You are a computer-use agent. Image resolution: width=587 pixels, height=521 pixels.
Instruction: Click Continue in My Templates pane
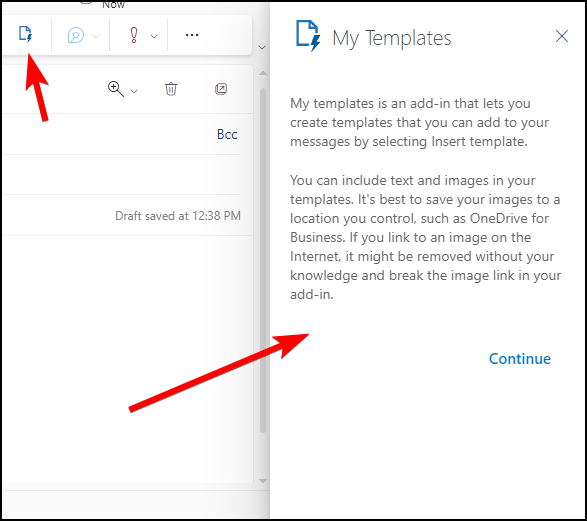[520, 359]
